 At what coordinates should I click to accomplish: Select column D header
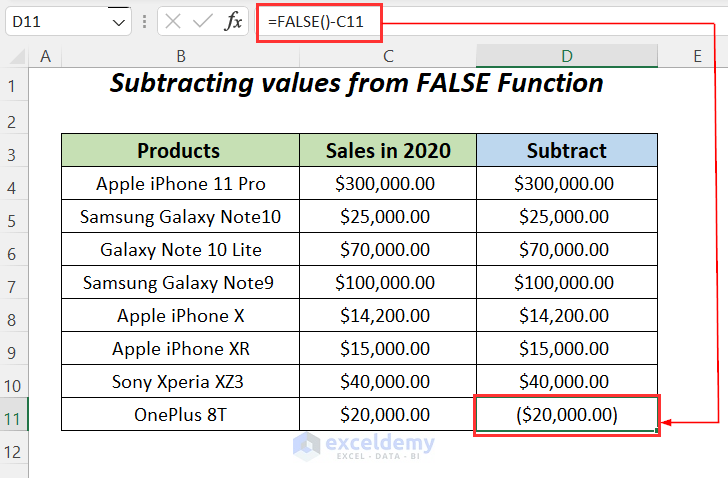[566, 57]
